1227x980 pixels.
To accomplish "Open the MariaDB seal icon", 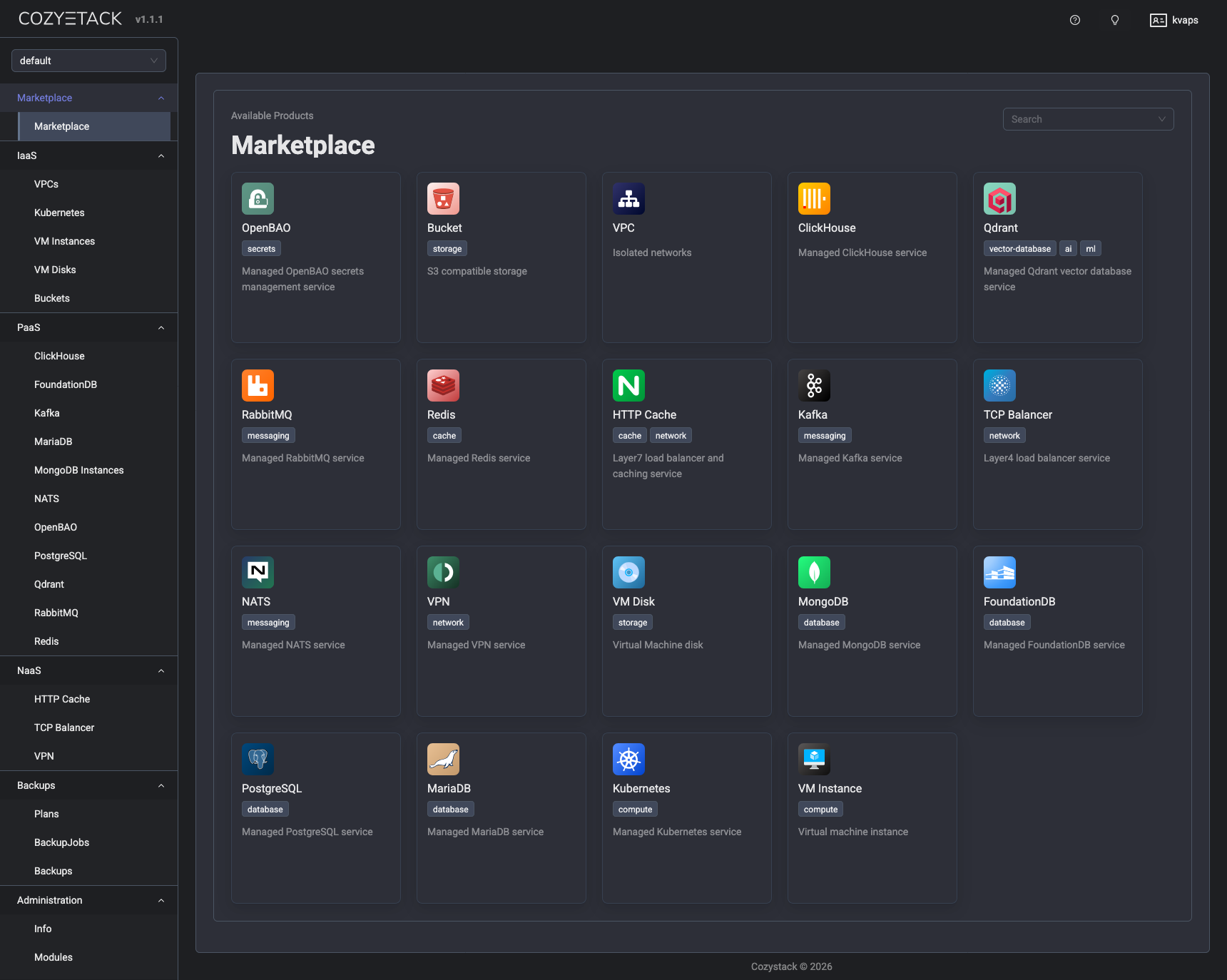I will pyautogui.click(x=443, y=759).
